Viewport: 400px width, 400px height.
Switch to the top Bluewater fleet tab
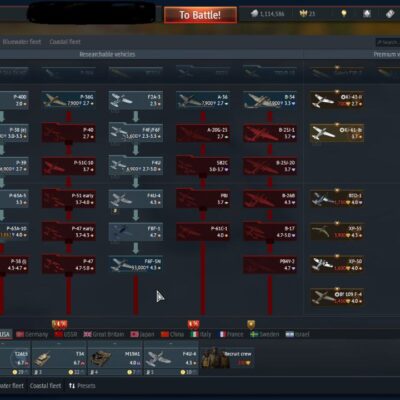click(22, 42)
